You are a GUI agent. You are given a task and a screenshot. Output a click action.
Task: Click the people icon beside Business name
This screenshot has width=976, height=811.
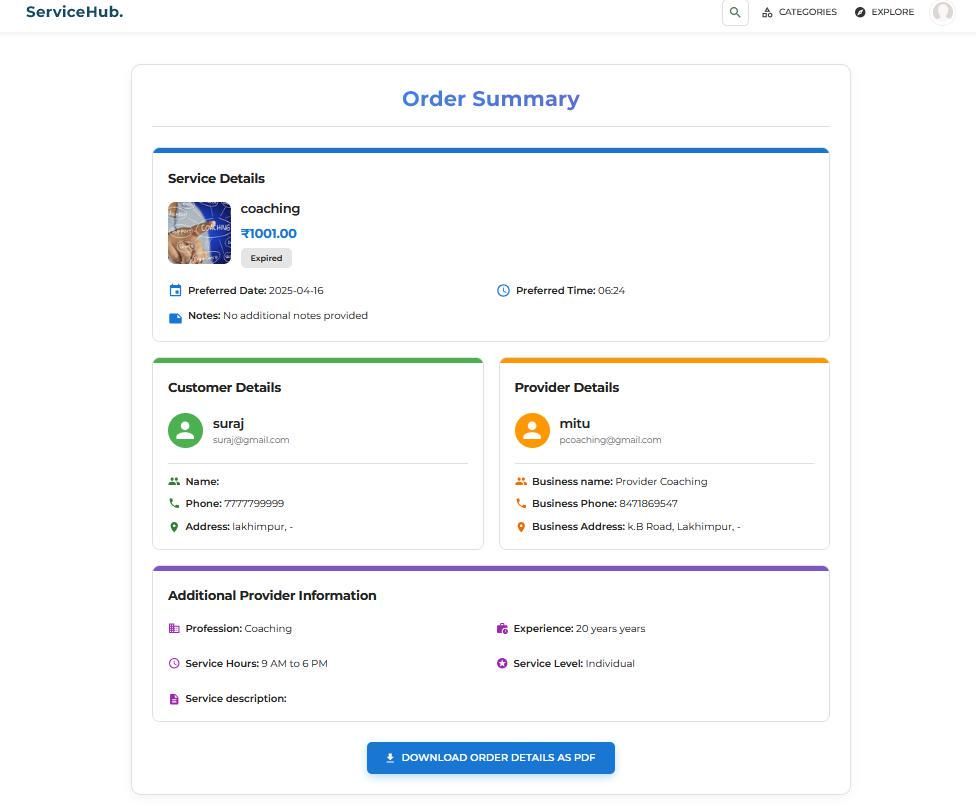point(521,481)
